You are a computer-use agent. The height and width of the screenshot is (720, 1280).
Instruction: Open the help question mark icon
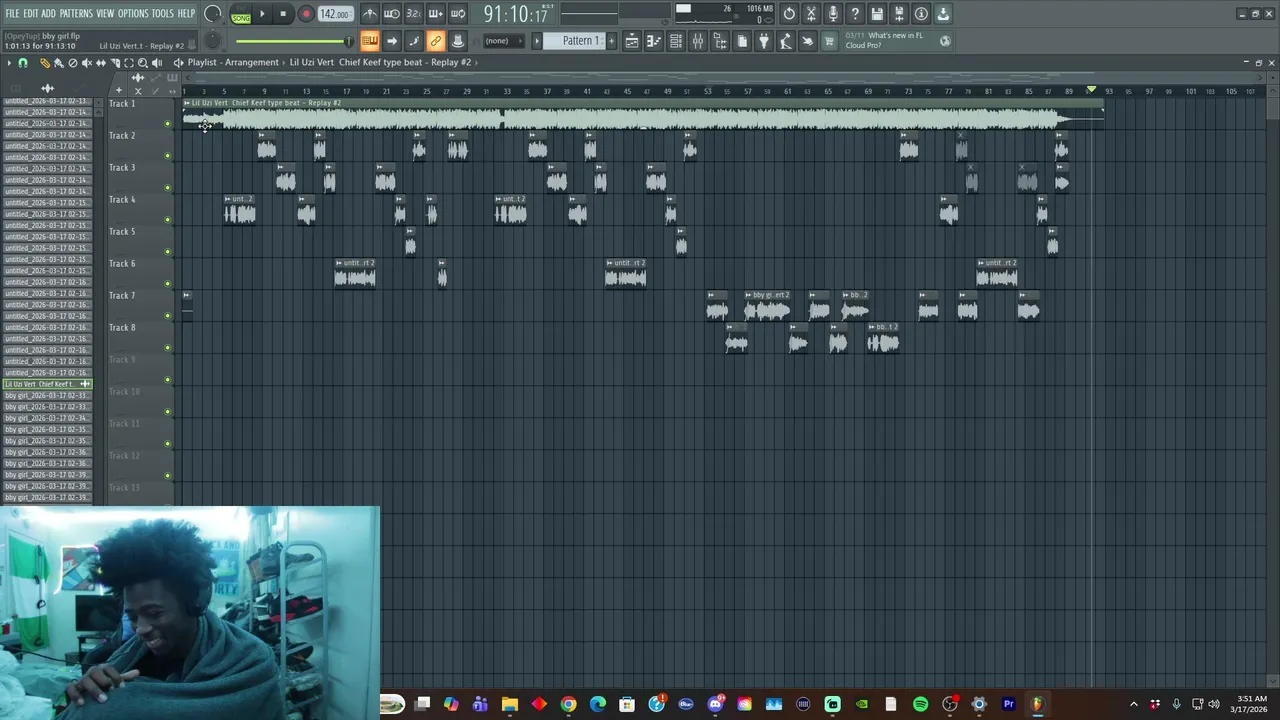855,14
